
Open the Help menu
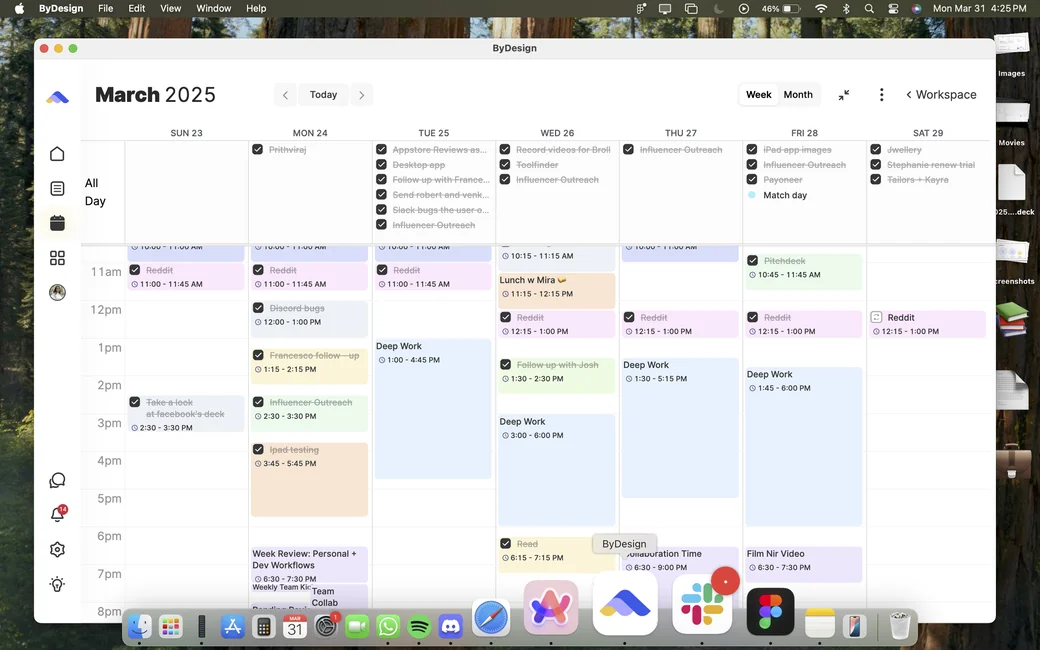pyautogui.click(x=256, y=9)
